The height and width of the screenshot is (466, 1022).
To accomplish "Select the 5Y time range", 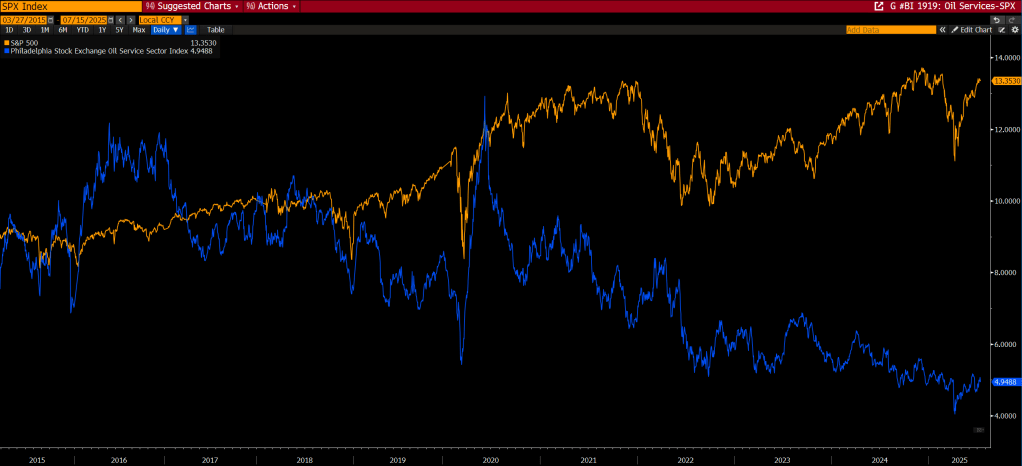I will point(118,30).
